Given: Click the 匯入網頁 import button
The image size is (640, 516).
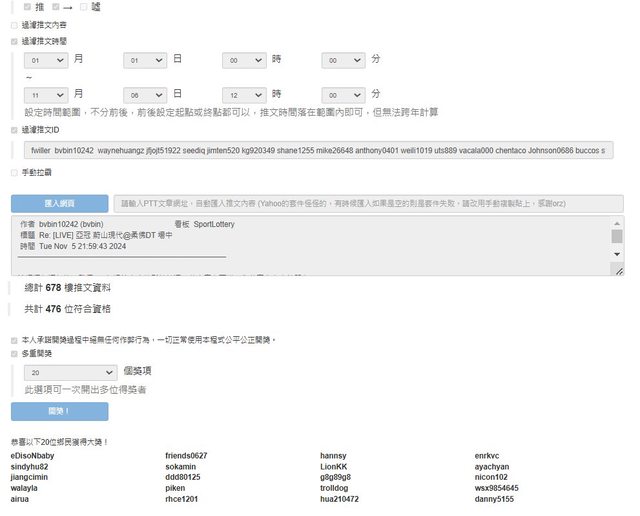Looking at the screenshot, I should click(59, 203).
